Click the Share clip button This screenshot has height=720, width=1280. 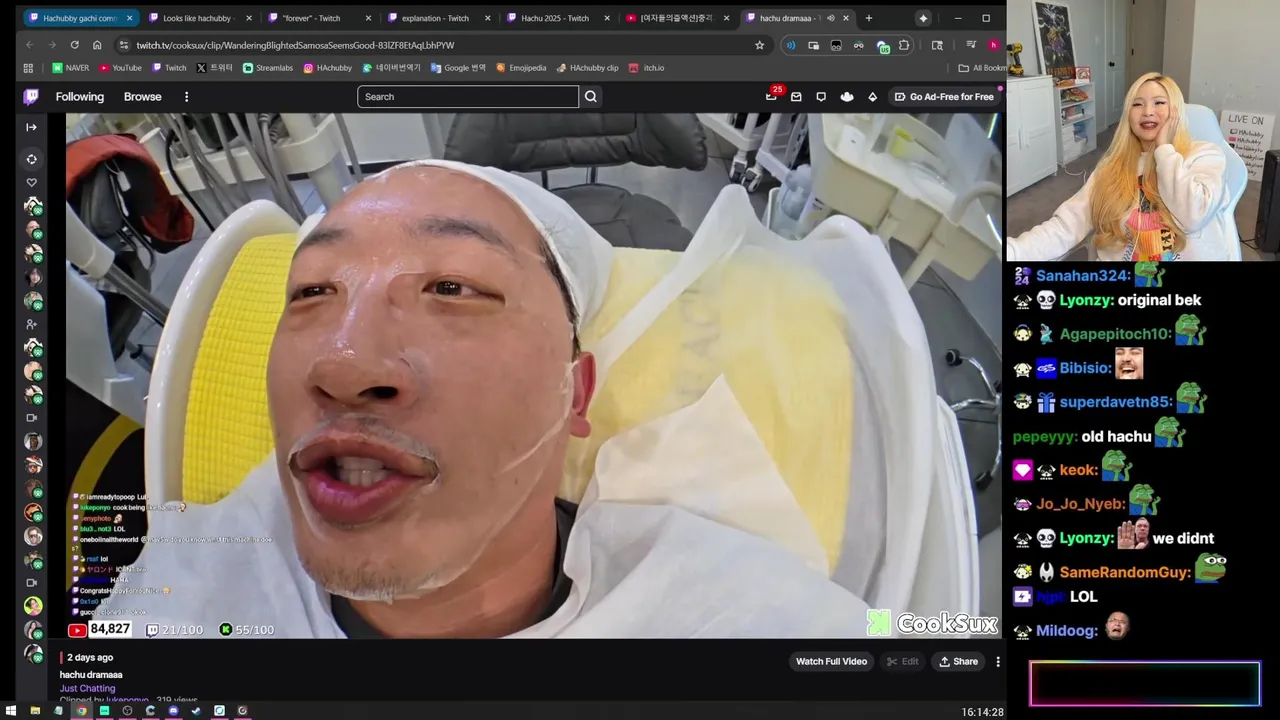coord(958,661)
